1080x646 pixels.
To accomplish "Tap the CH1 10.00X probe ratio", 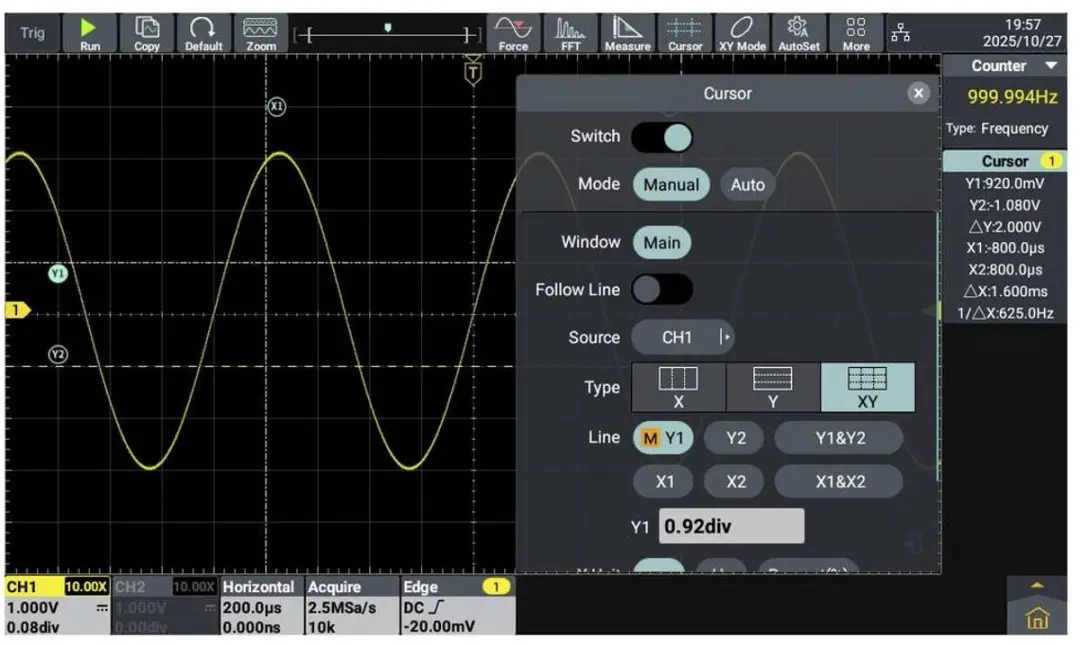I will [86, 587].
